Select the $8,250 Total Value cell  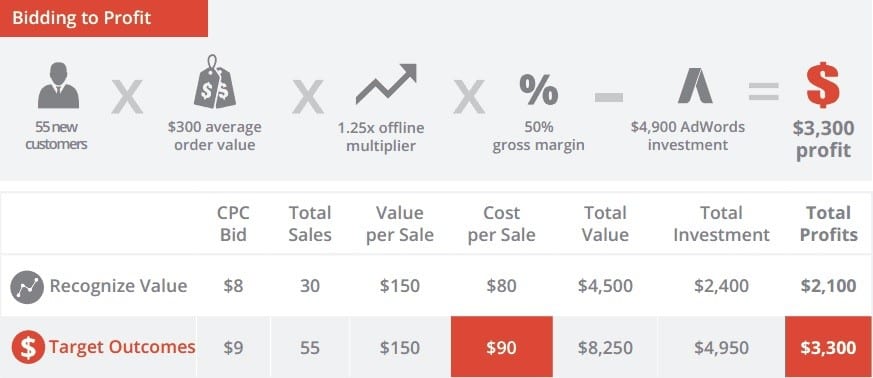pos(605,348)
